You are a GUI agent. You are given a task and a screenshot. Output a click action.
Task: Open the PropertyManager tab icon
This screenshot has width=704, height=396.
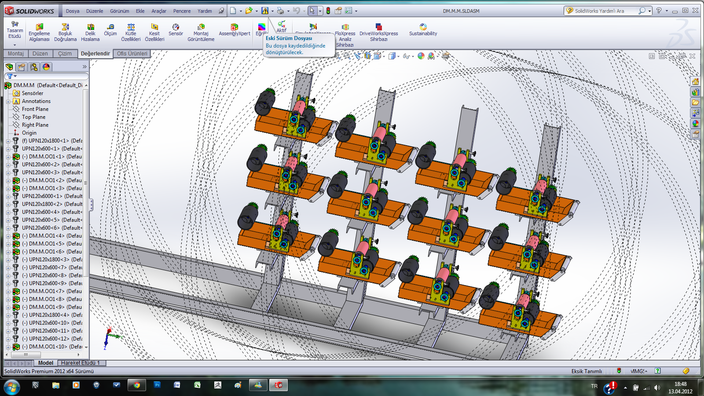(x=22, y=67)
